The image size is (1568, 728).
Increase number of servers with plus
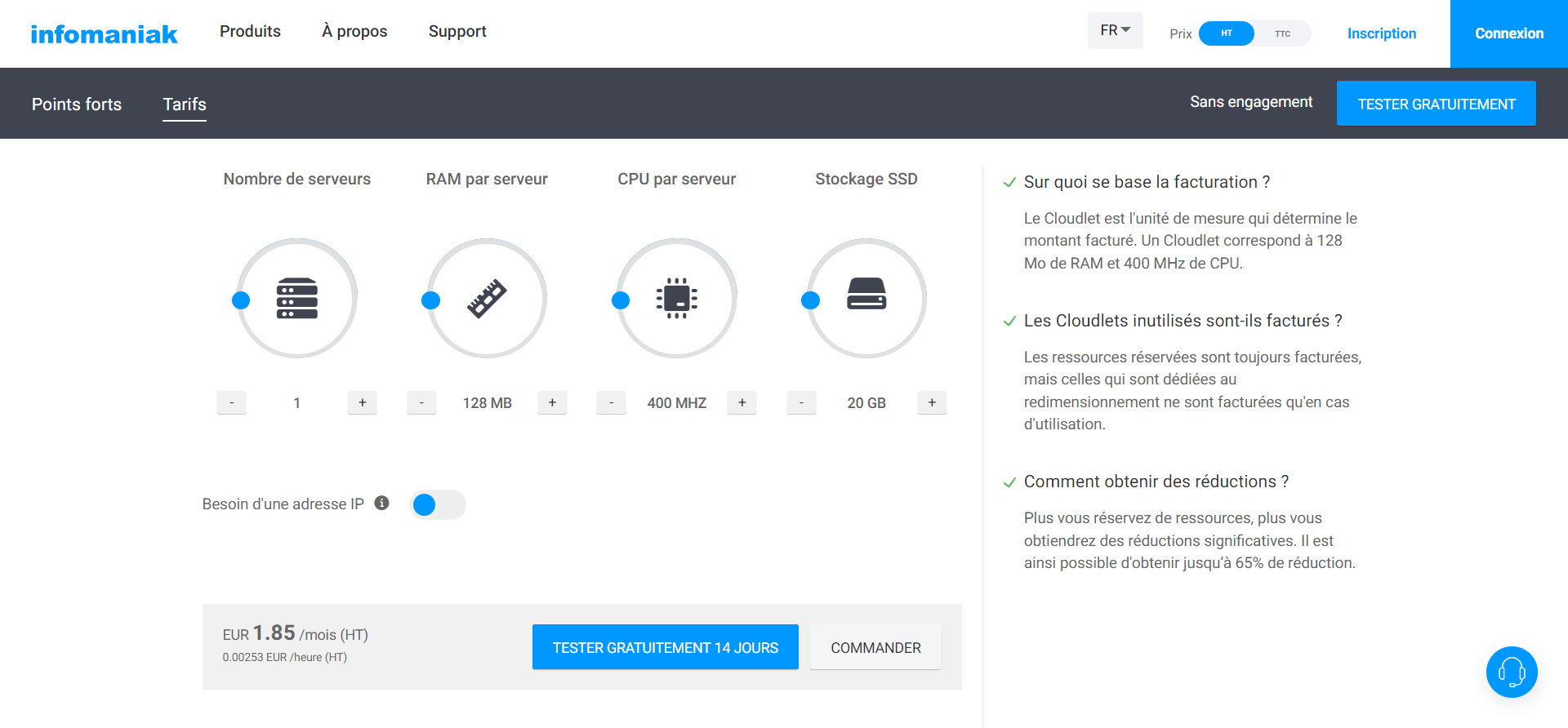(362, 402)
